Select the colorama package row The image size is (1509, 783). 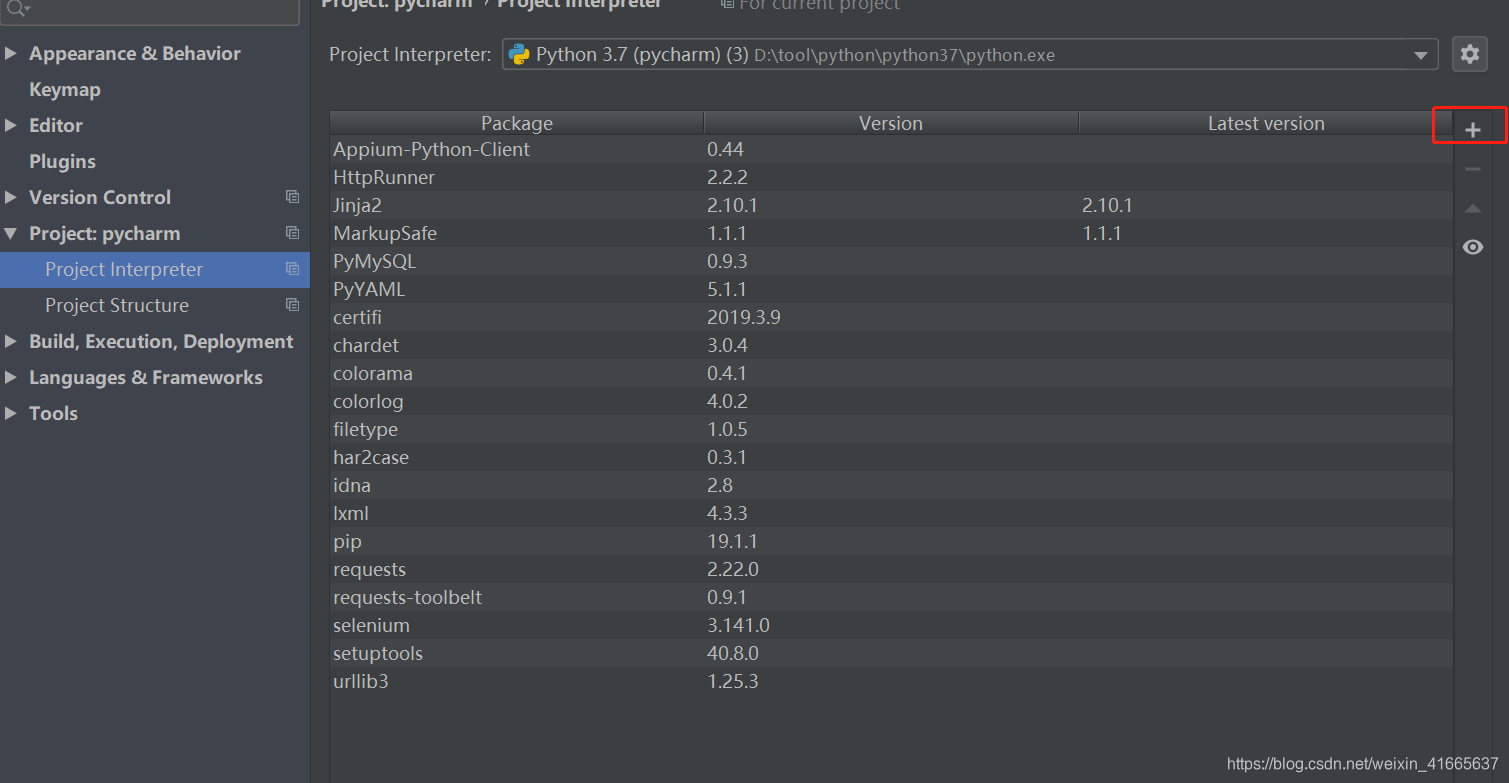click(x=892, y=373)
